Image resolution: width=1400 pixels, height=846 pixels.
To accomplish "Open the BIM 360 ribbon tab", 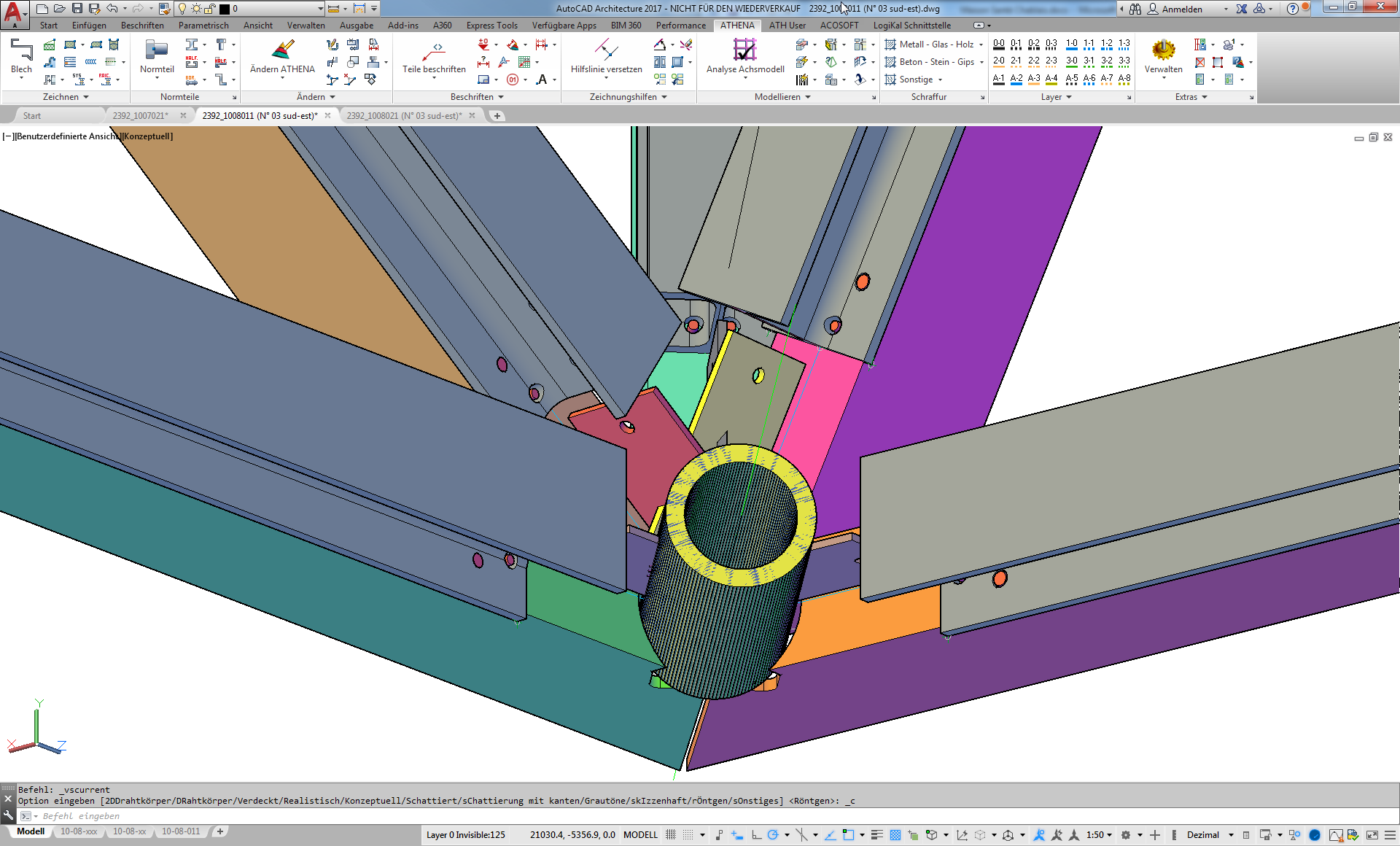I will [626, 25].
